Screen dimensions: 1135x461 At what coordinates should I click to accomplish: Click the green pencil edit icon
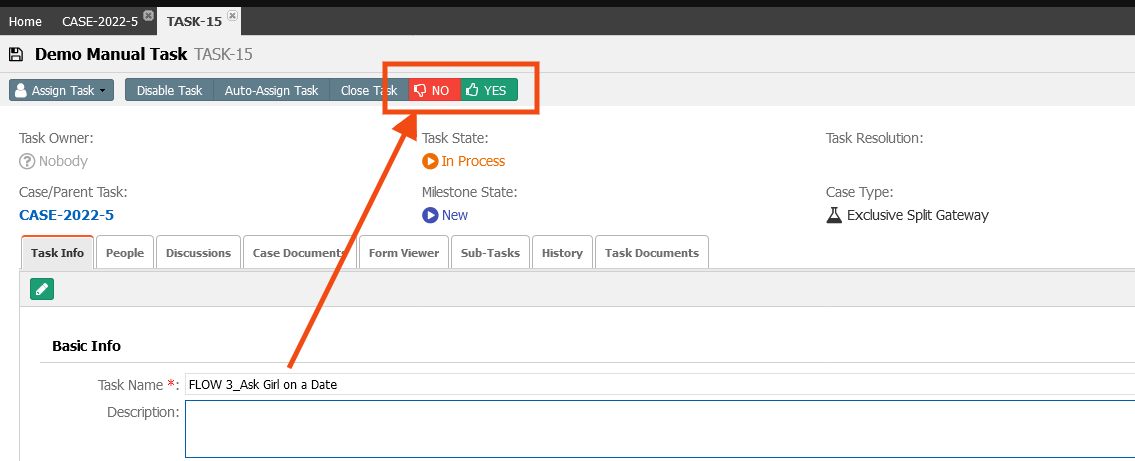[42, 289]
